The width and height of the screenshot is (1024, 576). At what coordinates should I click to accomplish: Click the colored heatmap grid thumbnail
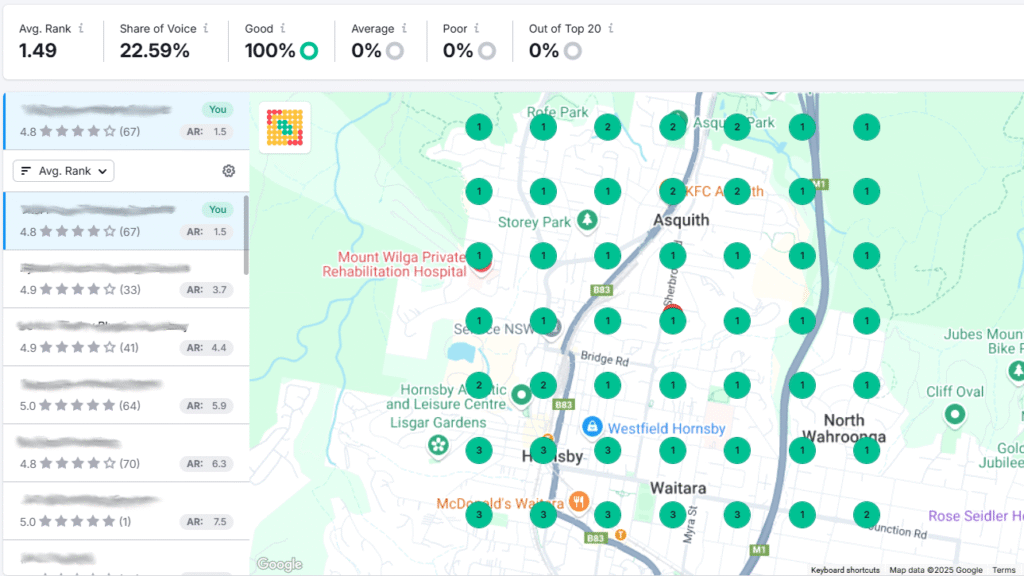tap(285, 128)
